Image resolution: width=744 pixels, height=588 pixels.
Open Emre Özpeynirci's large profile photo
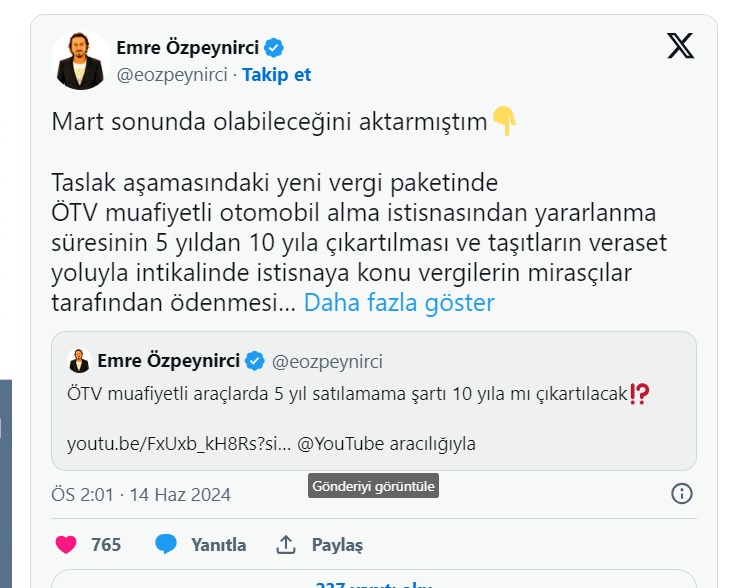pos(81,60)
